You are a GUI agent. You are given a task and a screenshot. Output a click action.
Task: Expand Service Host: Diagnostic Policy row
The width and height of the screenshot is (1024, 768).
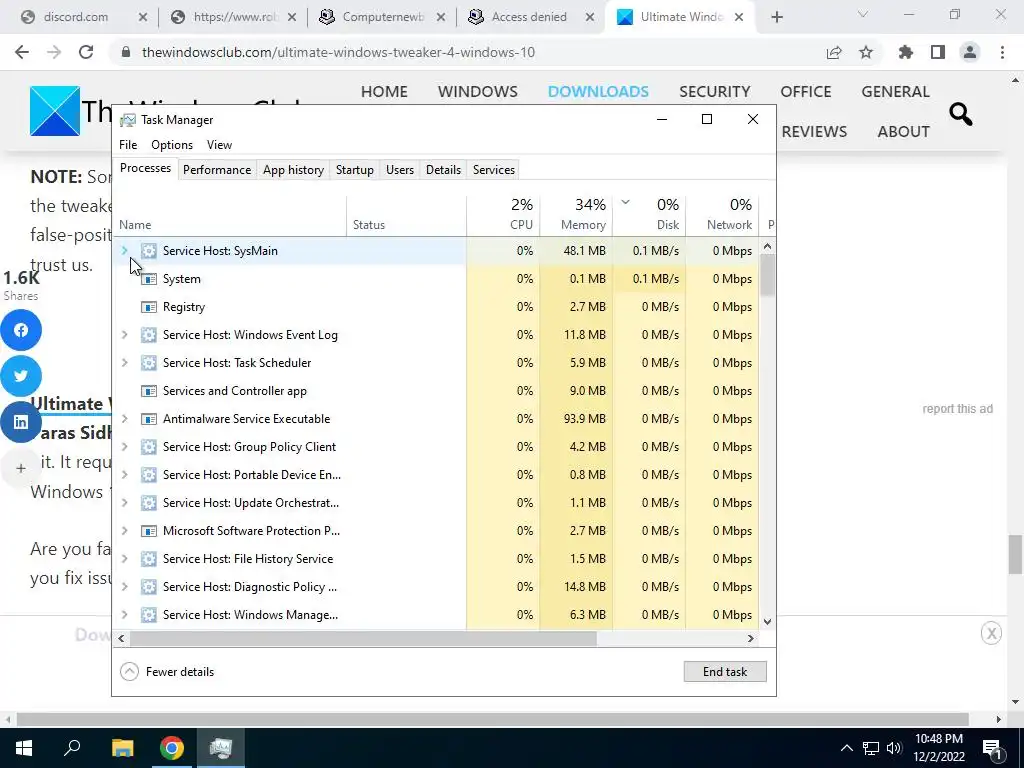(124, 587)
